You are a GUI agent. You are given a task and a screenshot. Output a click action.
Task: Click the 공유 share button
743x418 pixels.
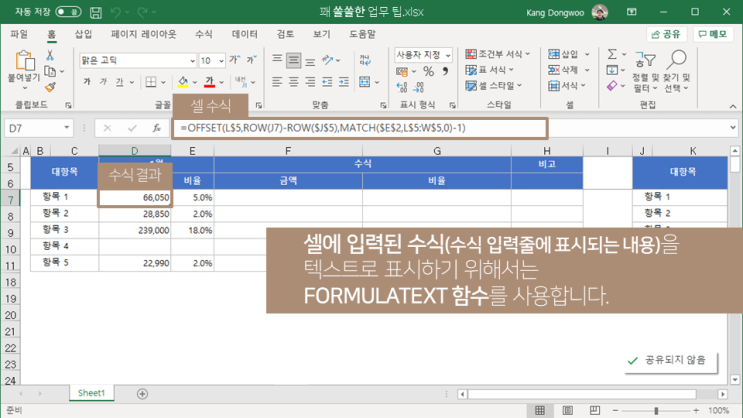(x=666, y=34)
